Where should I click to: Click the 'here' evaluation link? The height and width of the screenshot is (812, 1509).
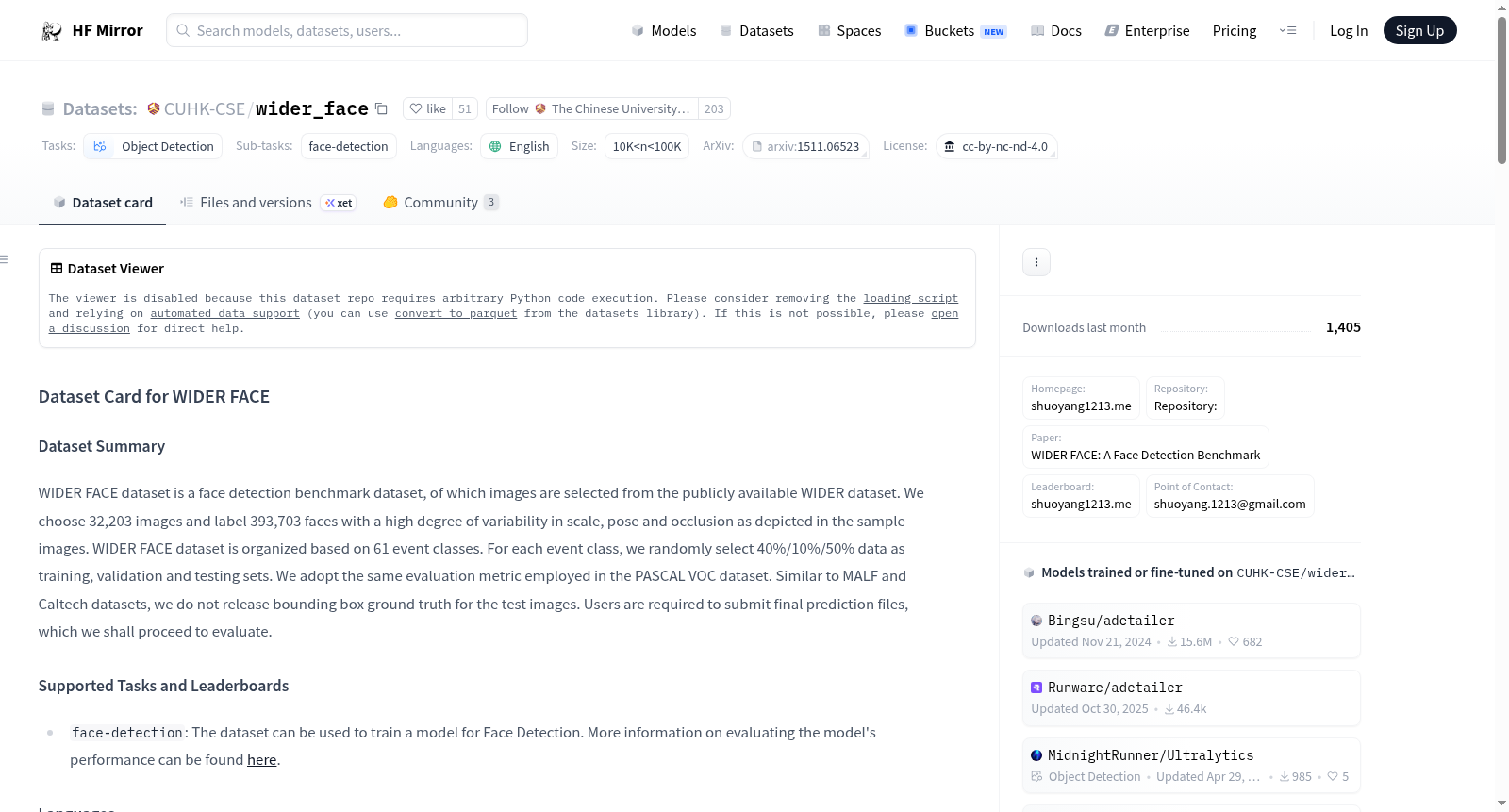click(261, 760)
